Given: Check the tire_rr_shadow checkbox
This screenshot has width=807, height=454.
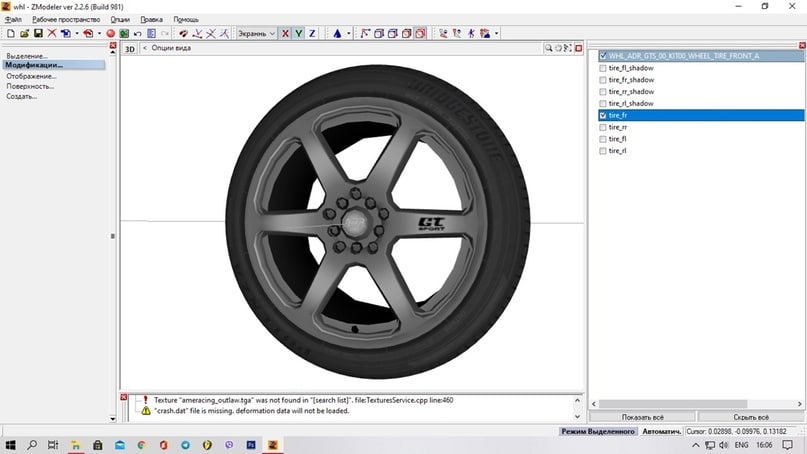Looking at the screenshot, I should coord(603,92).
